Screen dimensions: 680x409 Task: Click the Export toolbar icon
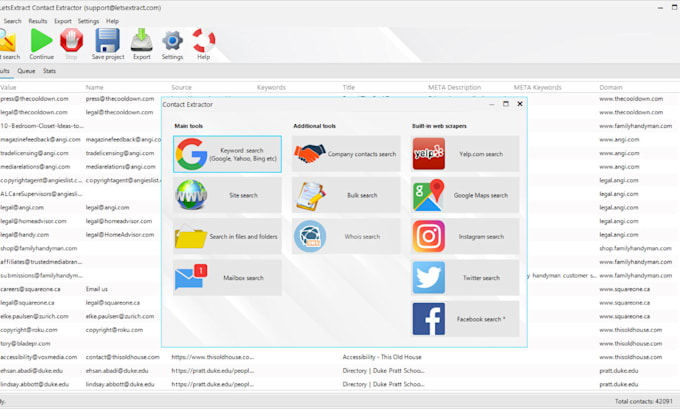click(141, 41)
